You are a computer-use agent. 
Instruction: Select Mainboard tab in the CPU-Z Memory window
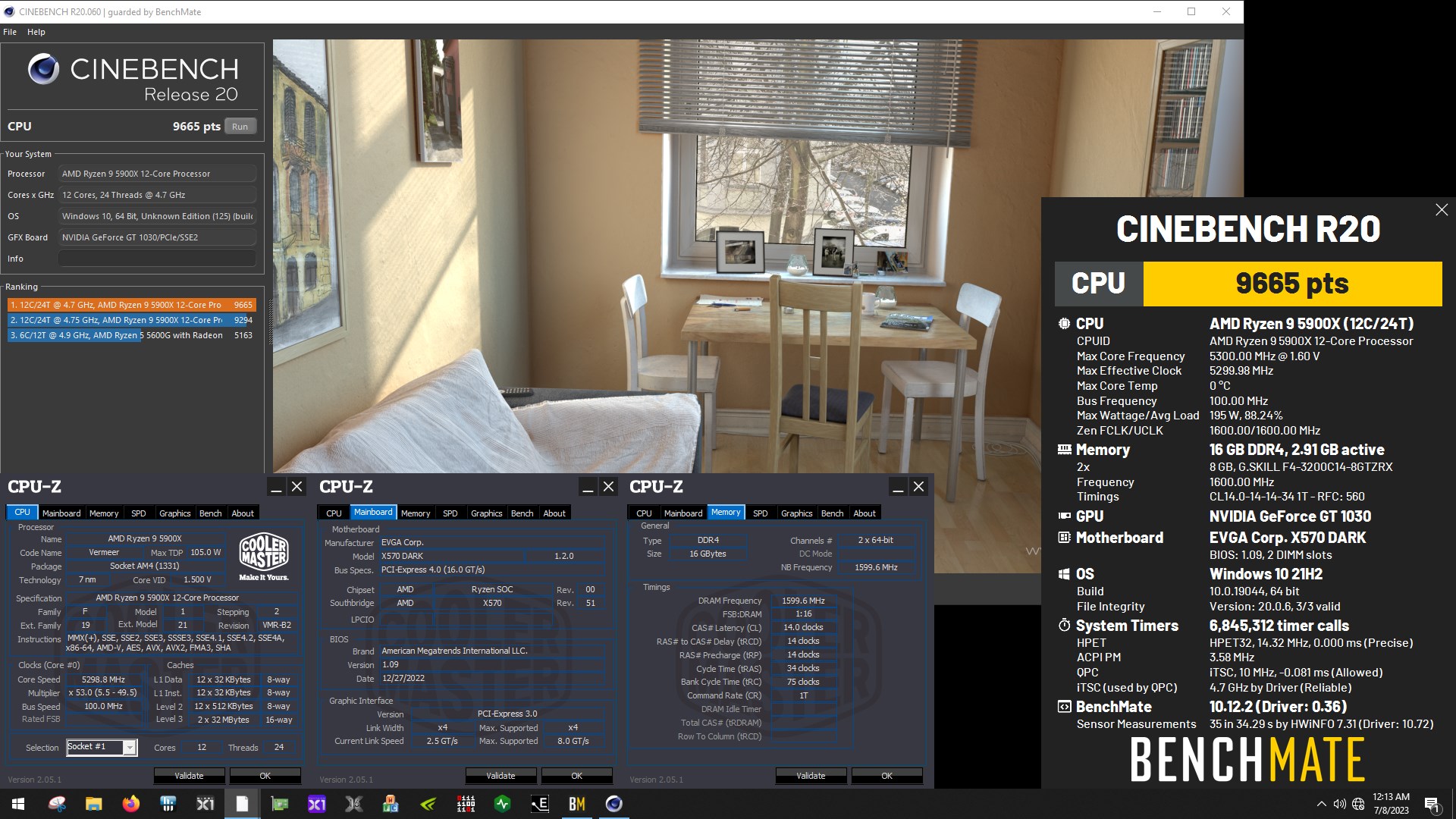[x=683, y=513]
